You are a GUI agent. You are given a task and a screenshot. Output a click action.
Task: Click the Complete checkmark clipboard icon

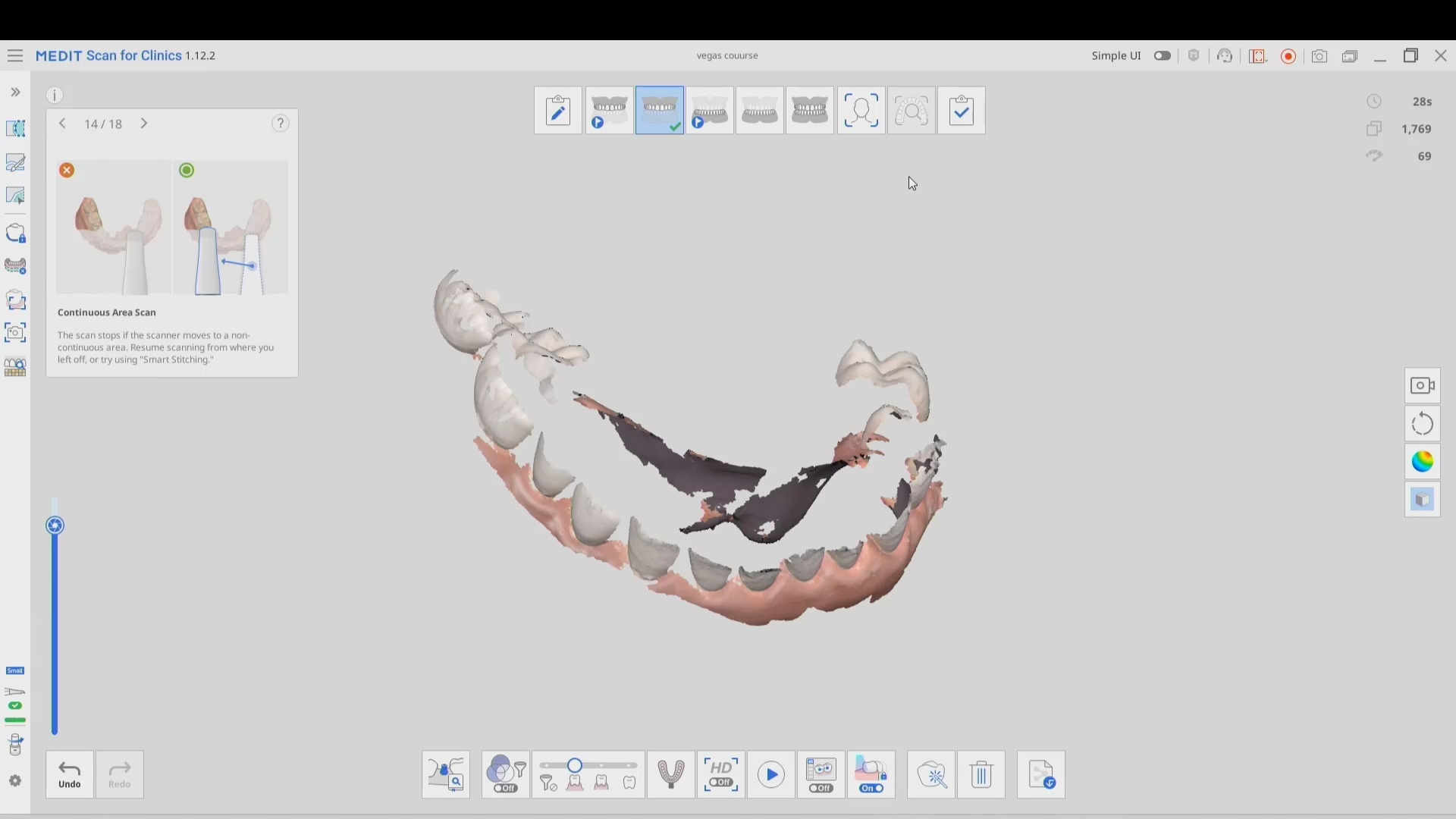click(961, 111)
